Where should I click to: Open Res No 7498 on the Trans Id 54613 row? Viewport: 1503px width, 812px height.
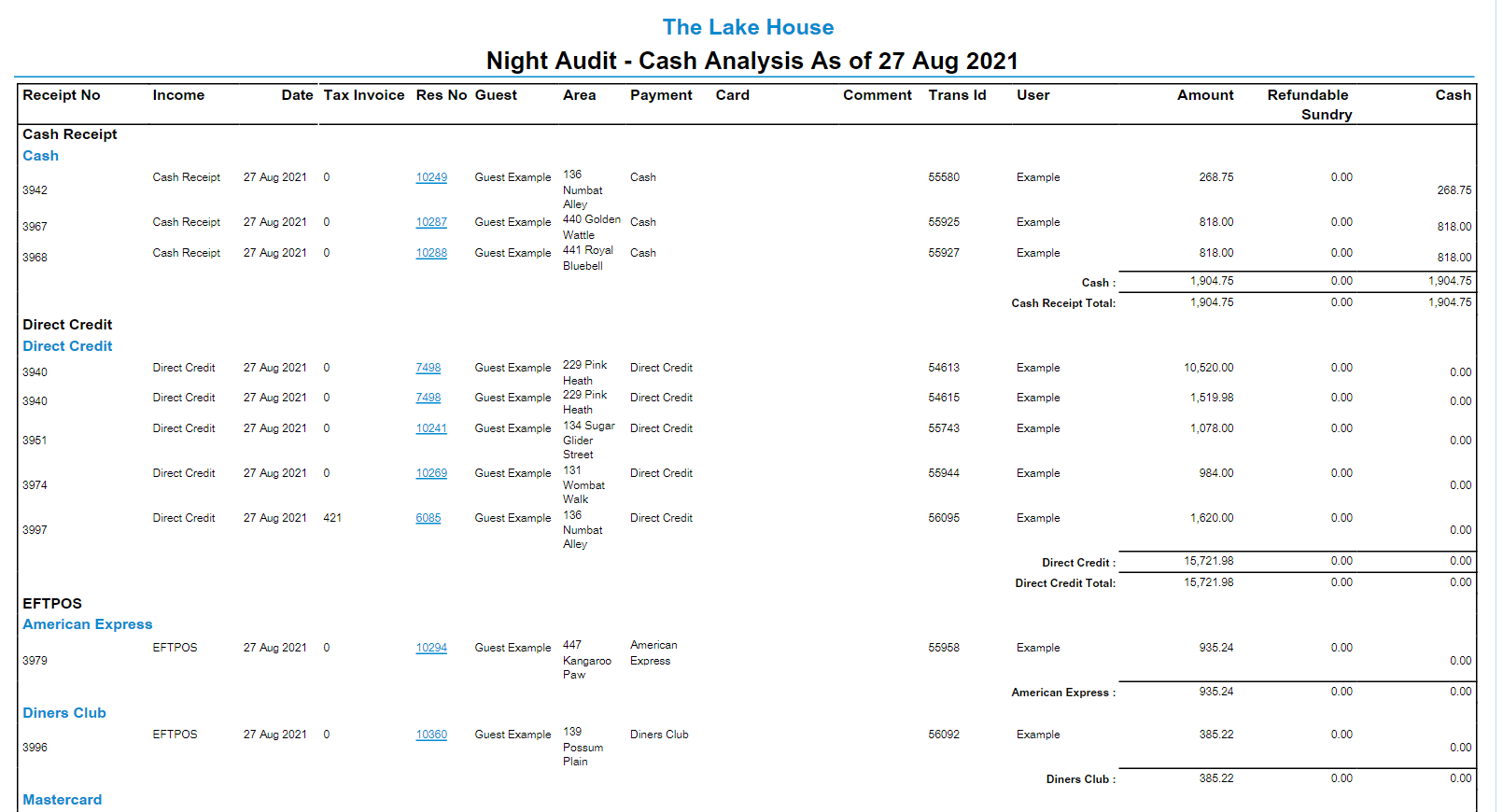[x=428, y=368]
